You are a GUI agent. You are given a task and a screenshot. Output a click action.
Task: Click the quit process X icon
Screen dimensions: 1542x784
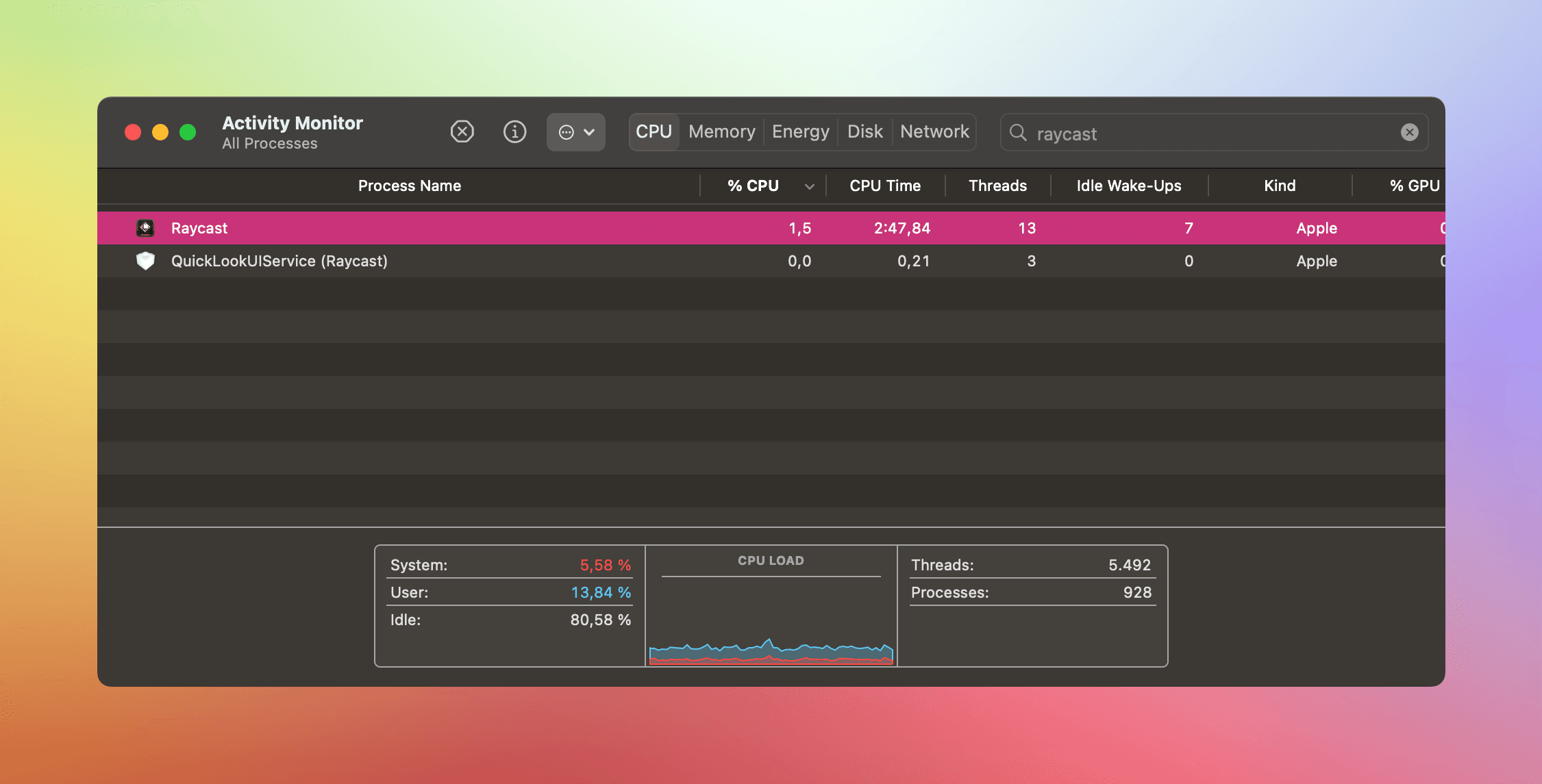[462, 131]
